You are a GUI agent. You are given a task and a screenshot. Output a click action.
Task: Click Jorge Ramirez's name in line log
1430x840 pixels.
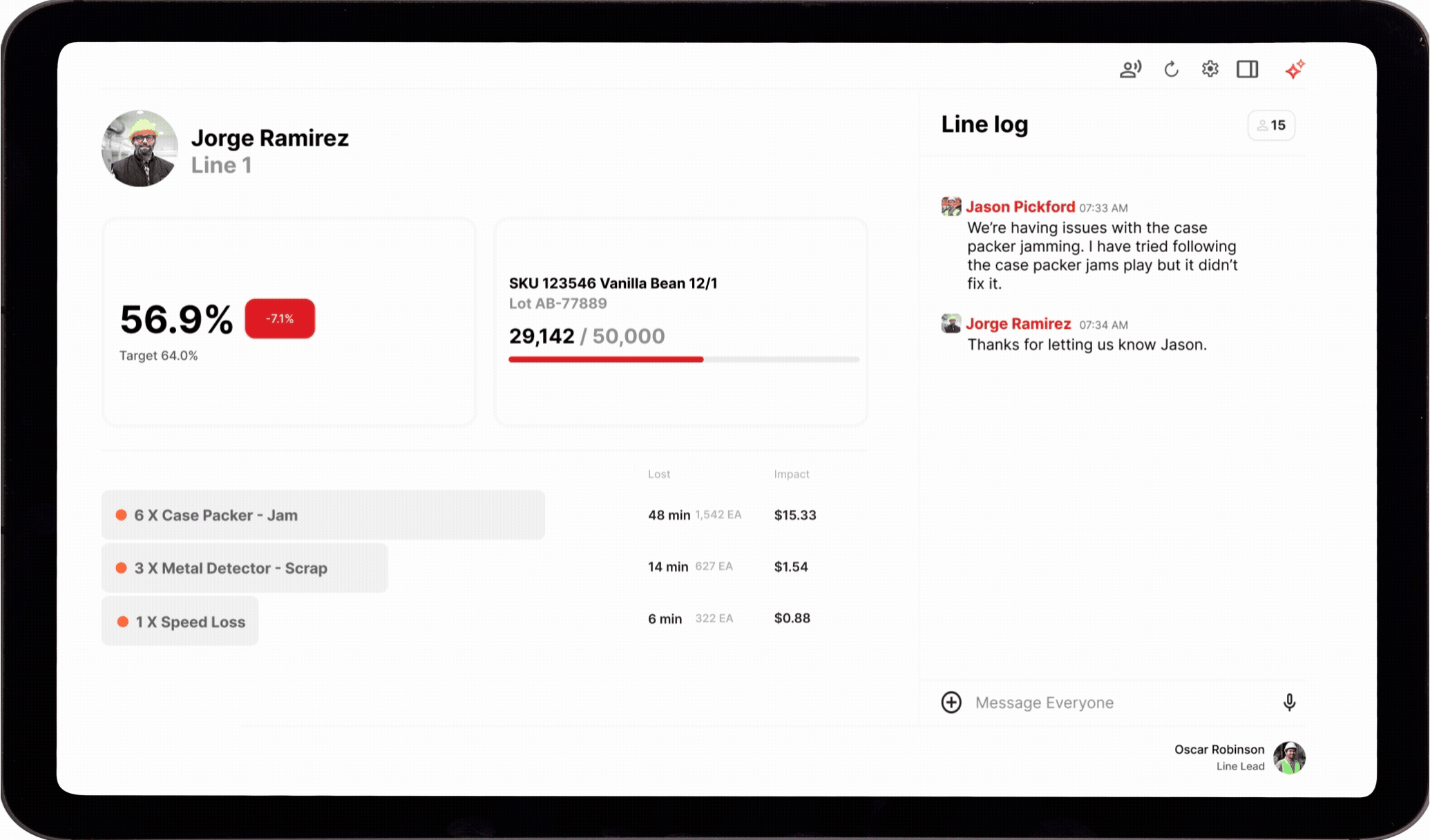[1018, 323]
